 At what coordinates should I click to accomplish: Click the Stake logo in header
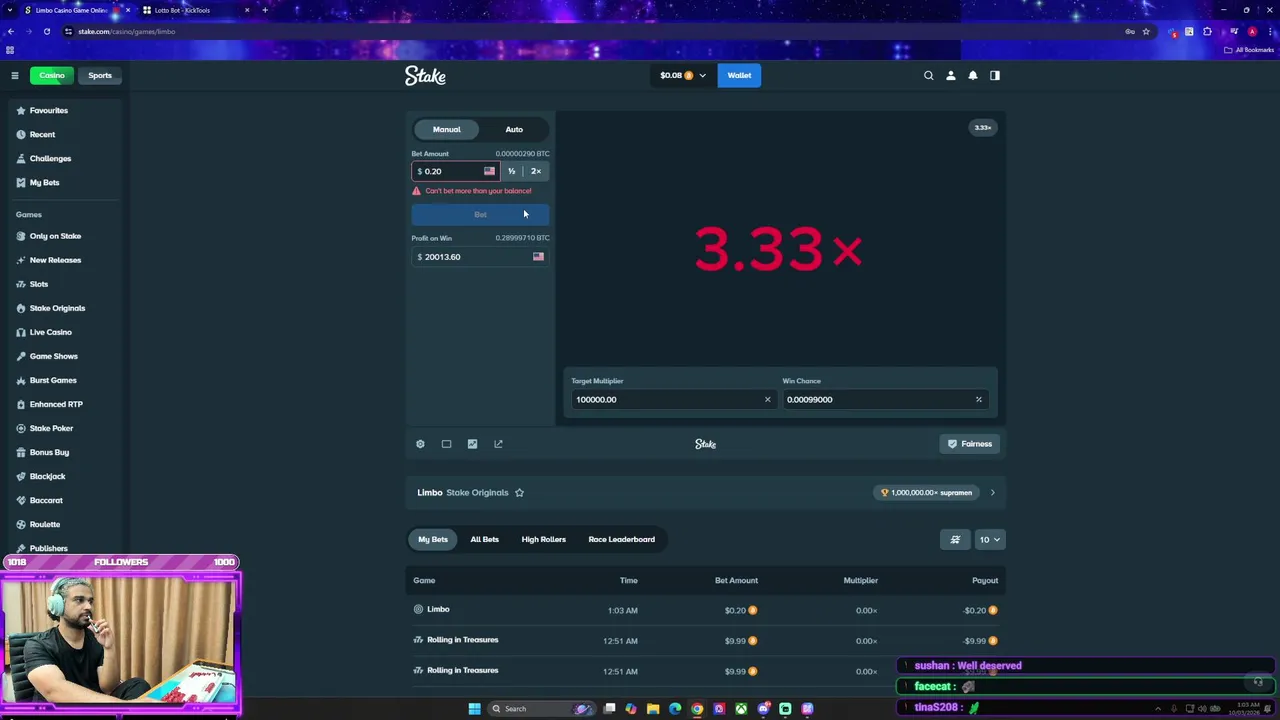point(425,76)
